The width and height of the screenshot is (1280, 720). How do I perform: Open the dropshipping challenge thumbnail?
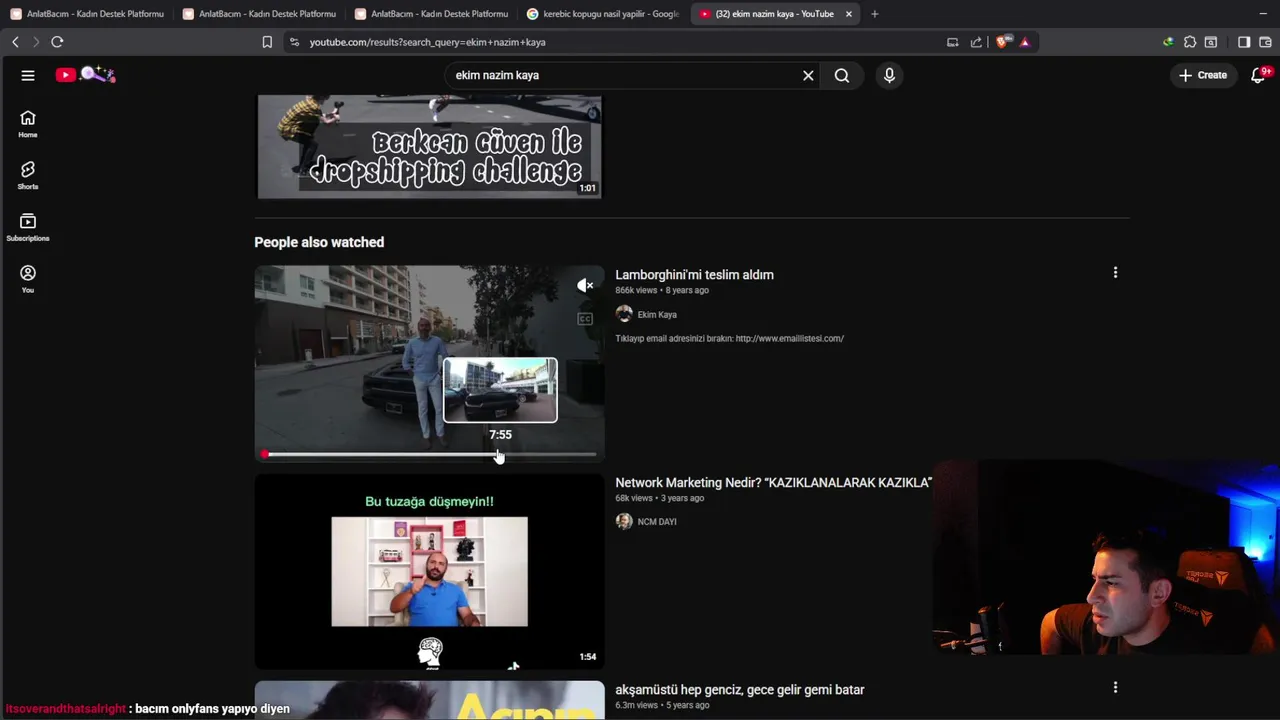430,146
